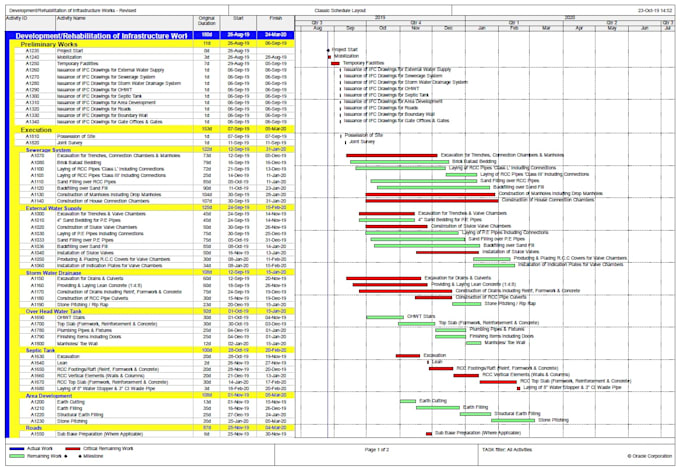Select activity ID cell A1660

[x=37, y=375]
